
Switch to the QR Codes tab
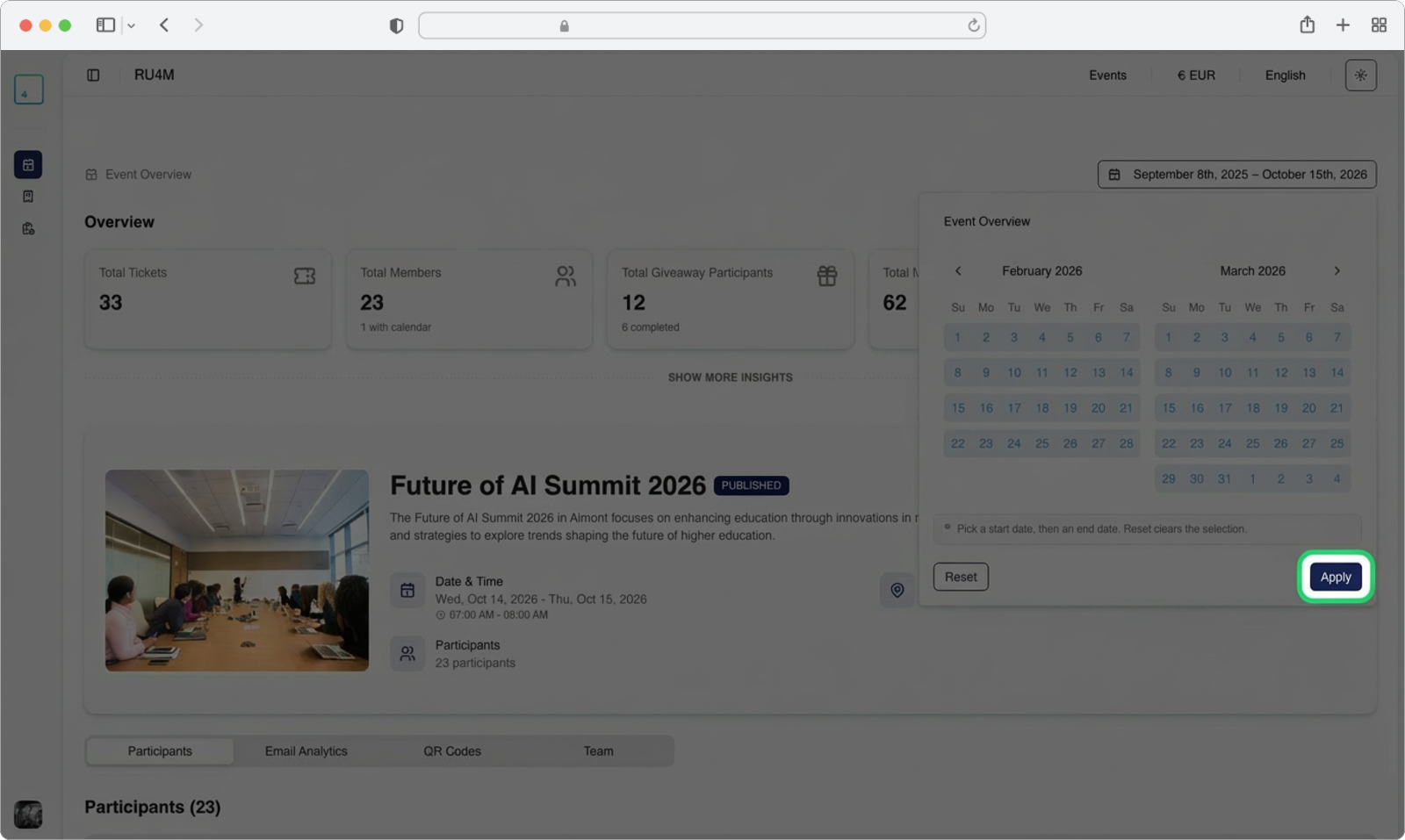pyautogui.click(x=452, y=751)
